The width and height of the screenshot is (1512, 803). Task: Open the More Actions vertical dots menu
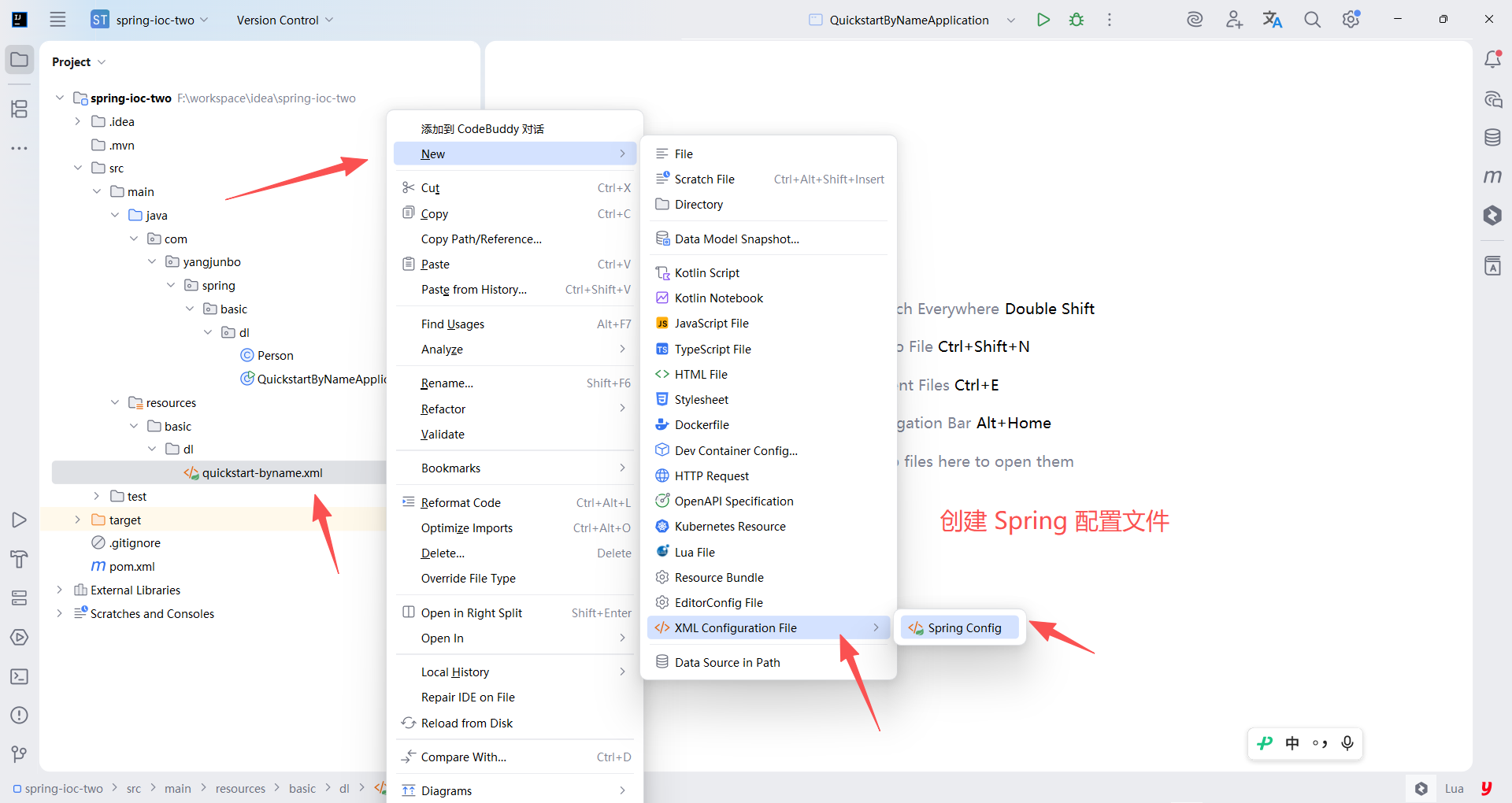pyautogui.click(x=1110, y=20)
